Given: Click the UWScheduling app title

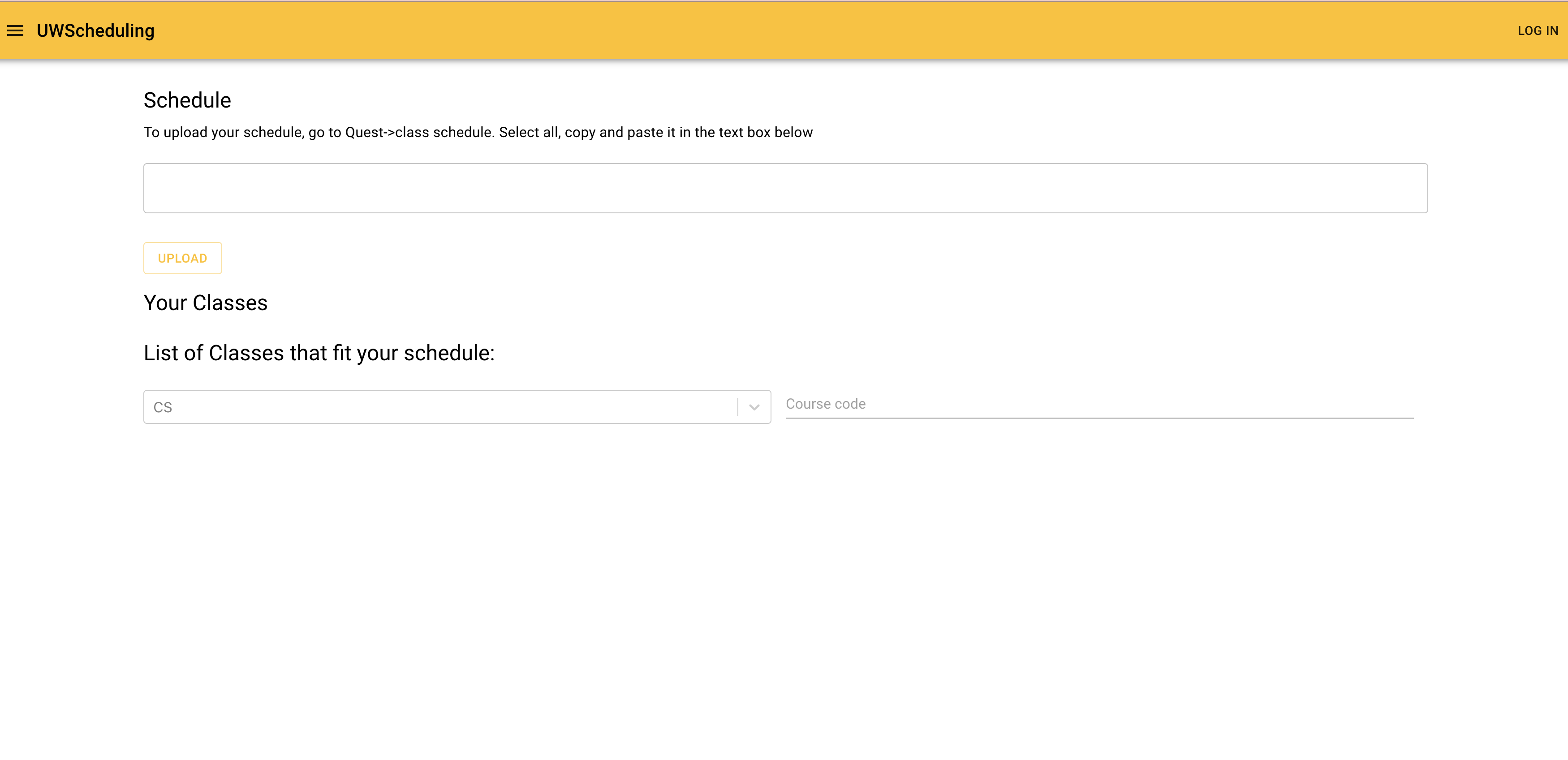Looking at the screenshot, I should (95, 30).
